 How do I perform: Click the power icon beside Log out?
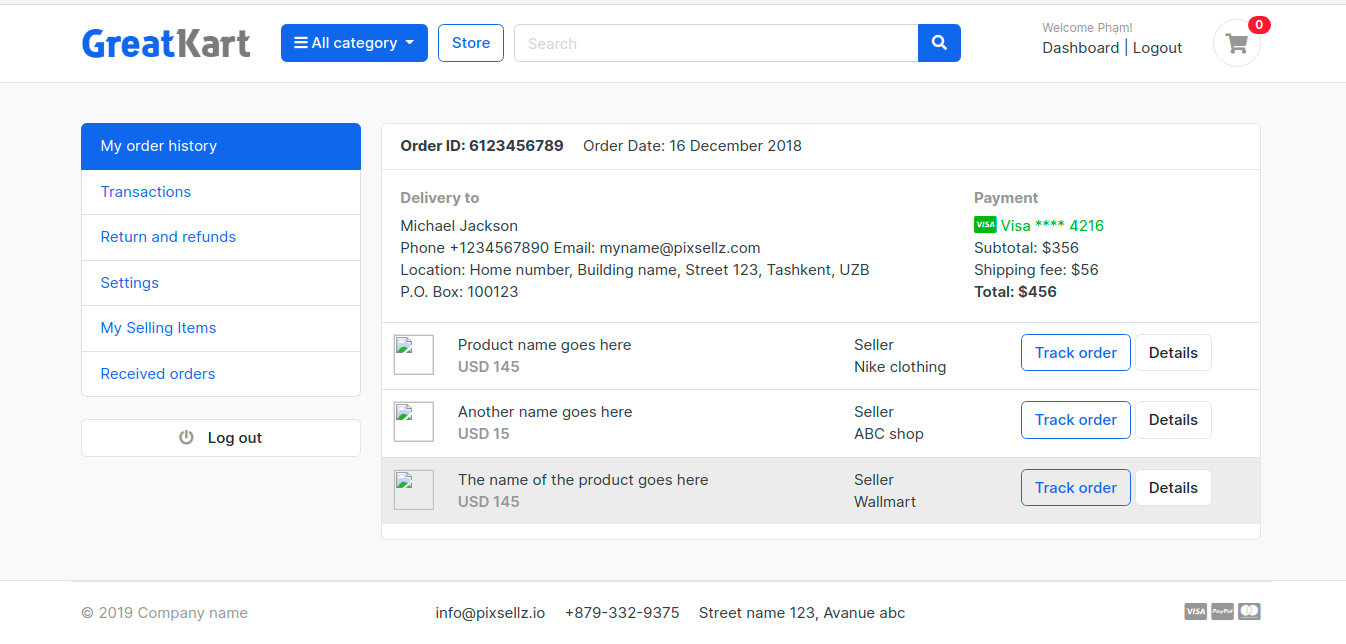(186, 438)
